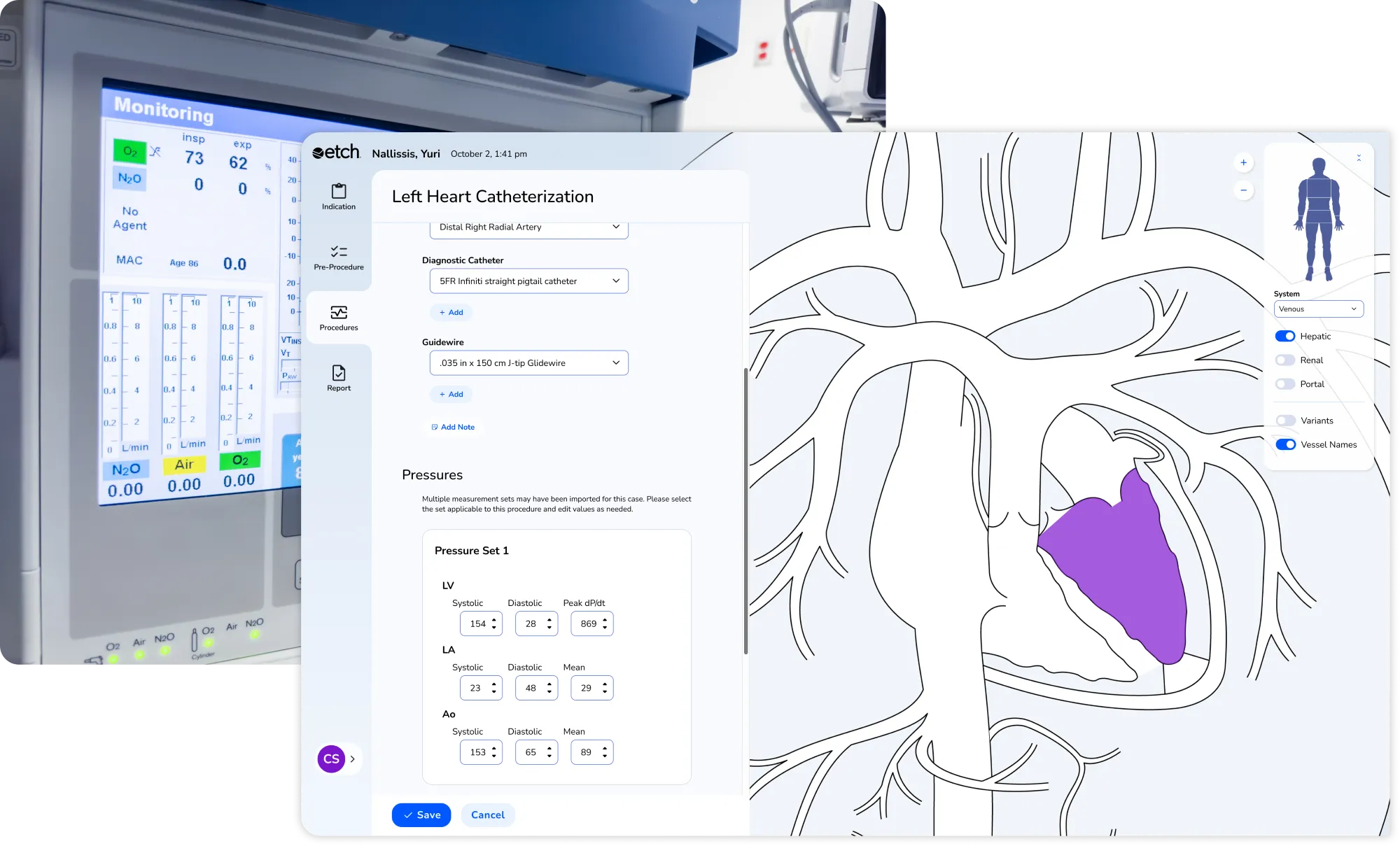The width and height of the screenshot is (1400, 846).
Task: Open the Pre-Procedure checklist icon
Action: pos(339,252)
